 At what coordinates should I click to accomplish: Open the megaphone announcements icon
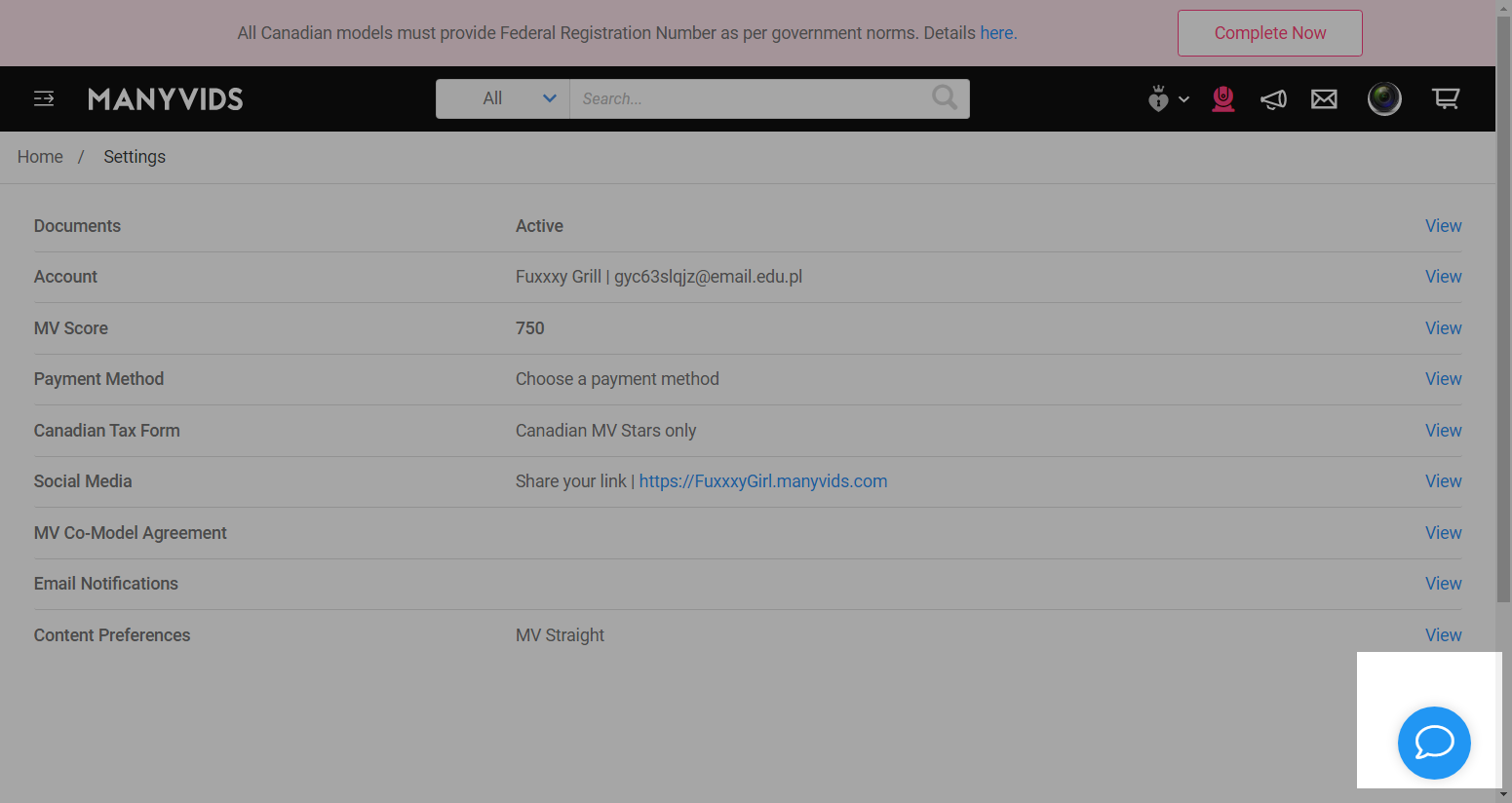coord(1273,98)
